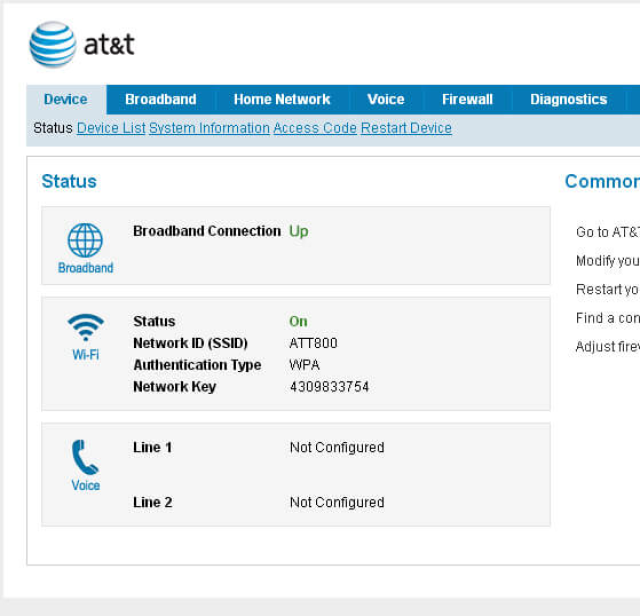This screenshot has width=640, height=616.
Task: Switch to the Device tab
Action: [66, 99]
